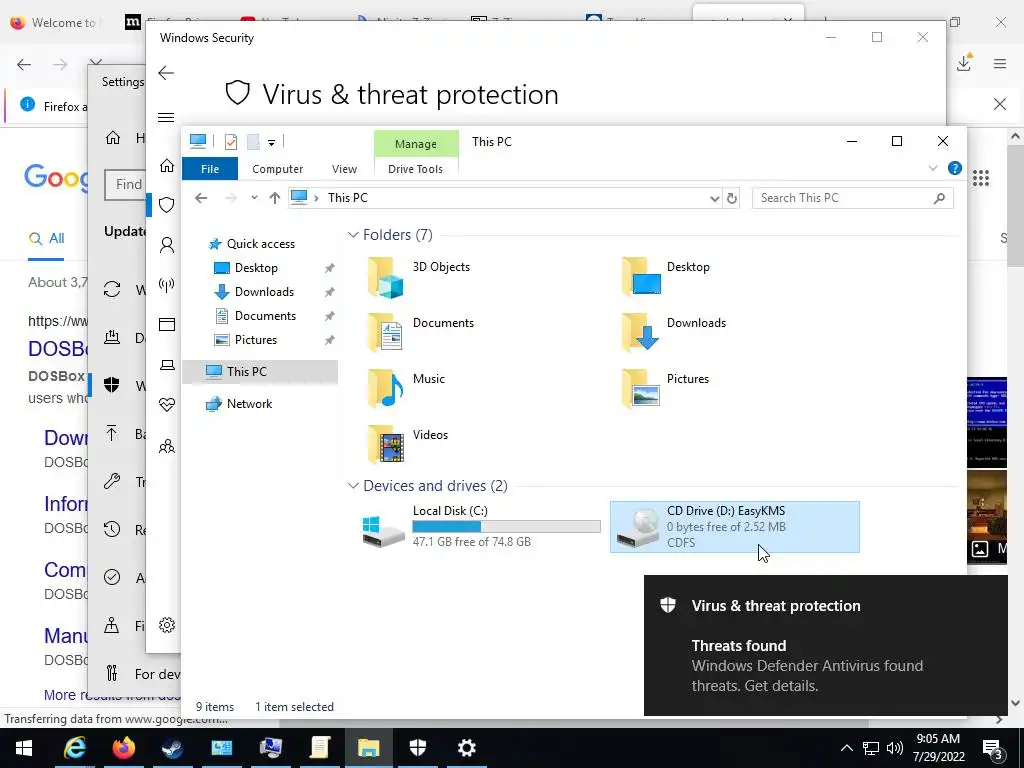Go up one level in File Explorer

(274, 198)
